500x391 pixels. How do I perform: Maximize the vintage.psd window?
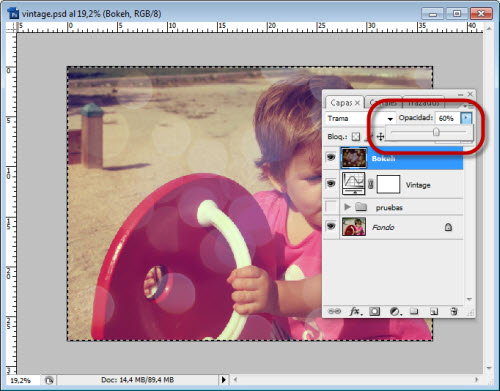pyautogui.click(x=457, y=14)
